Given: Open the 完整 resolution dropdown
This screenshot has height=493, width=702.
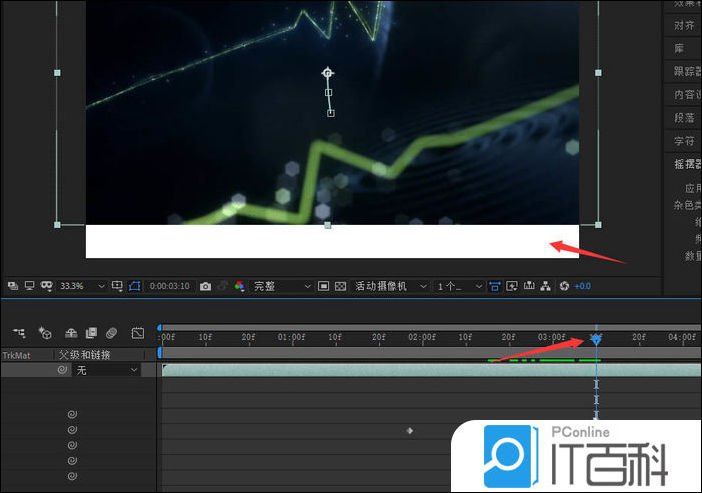Looking at the screenshot, I should tap(282, 286).
